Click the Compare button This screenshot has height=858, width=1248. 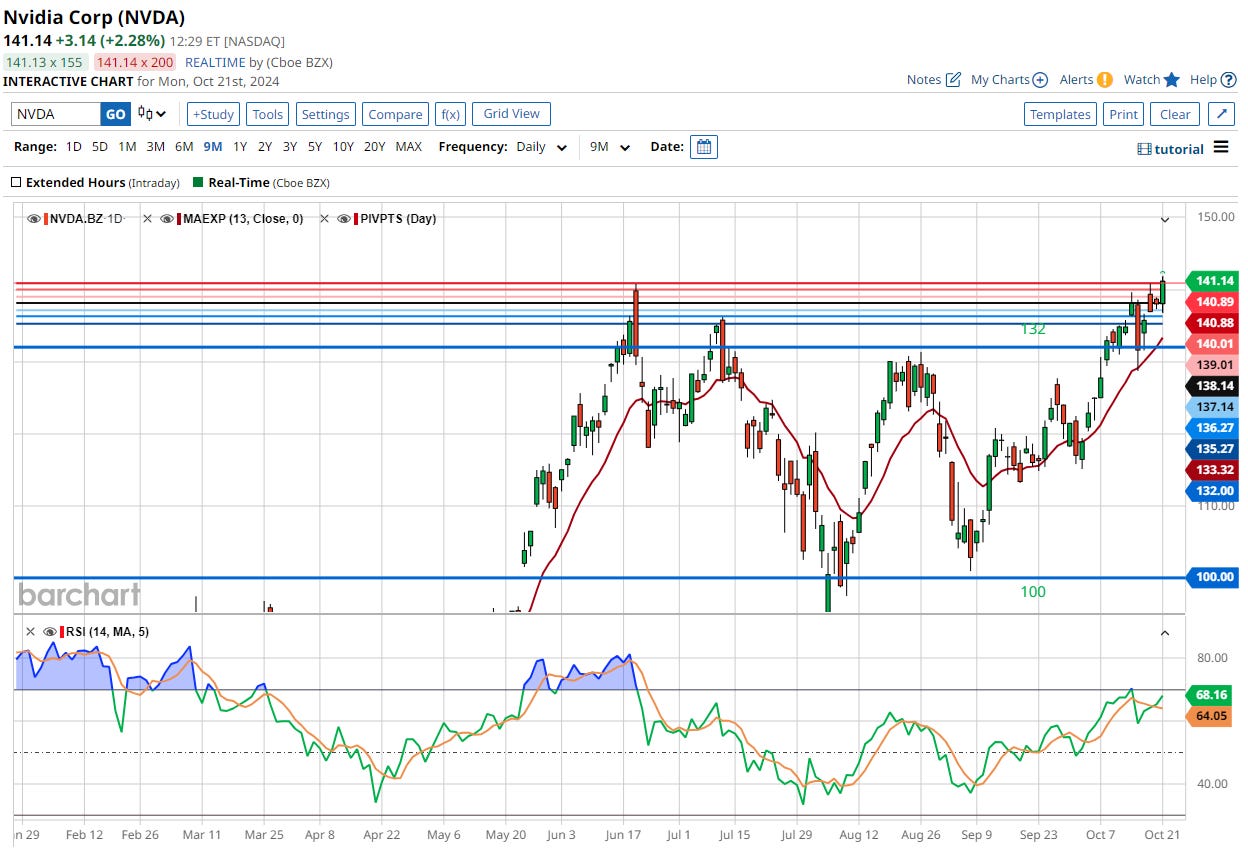(395, 114)
